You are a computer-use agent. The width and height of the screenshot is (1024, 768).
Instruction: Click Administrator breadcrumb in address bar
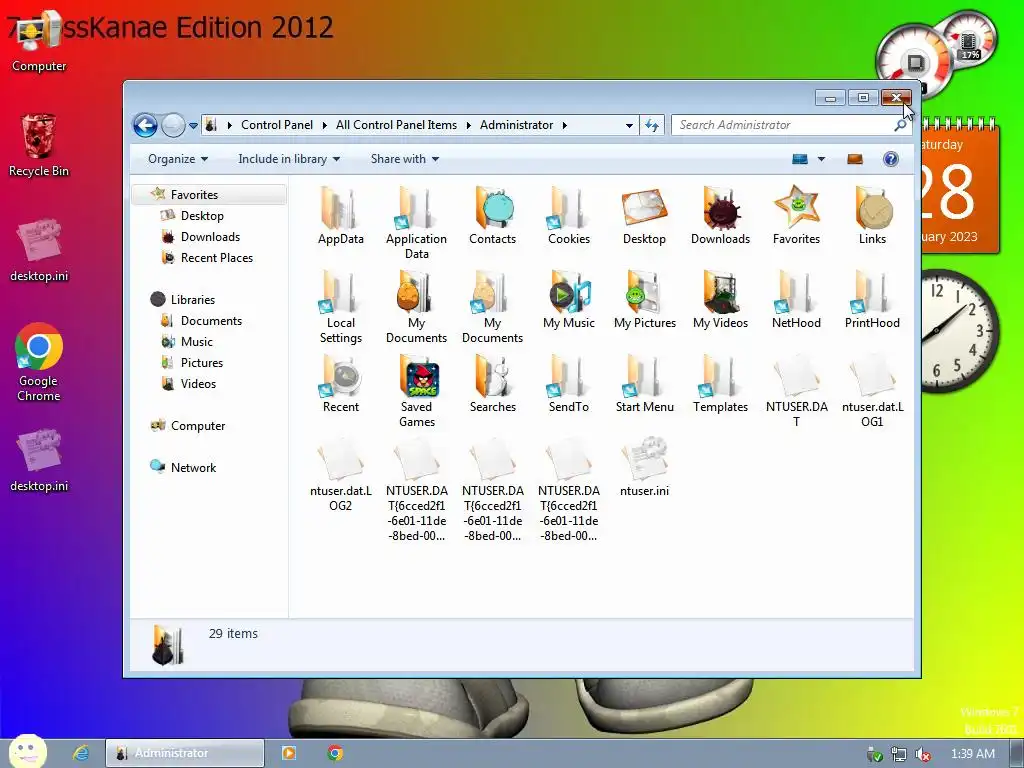(517, 125)
